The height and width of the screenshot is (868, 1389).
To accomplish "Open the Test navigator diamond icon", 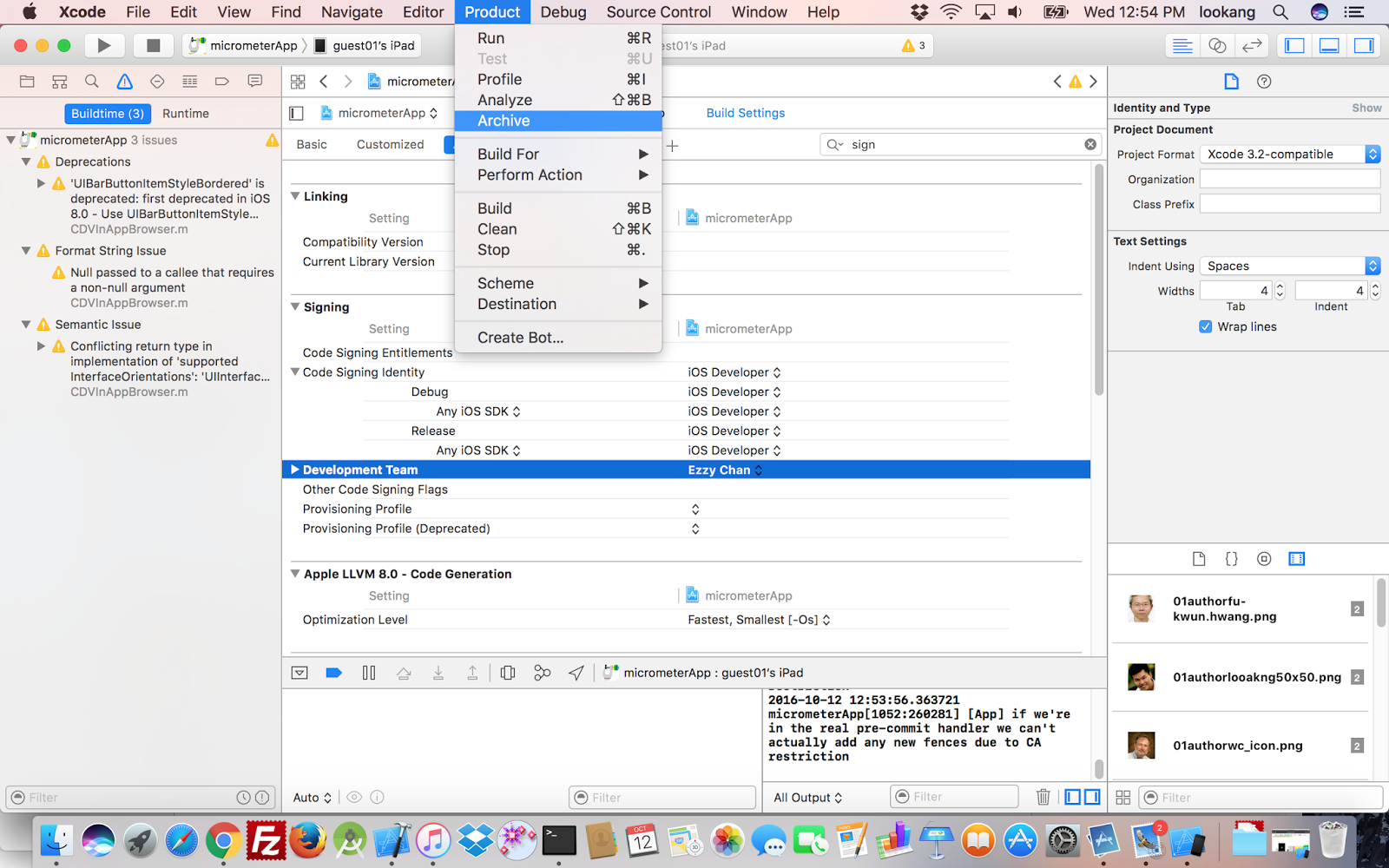I will point(157,82).
